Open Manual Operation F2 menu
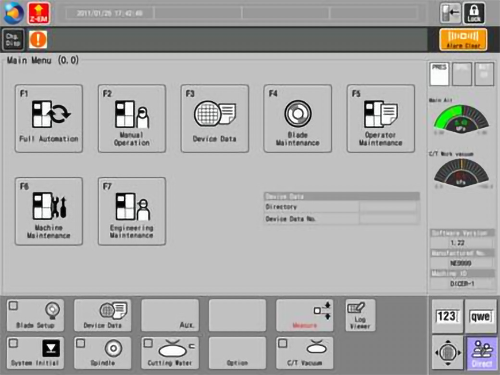 (132, 118)
